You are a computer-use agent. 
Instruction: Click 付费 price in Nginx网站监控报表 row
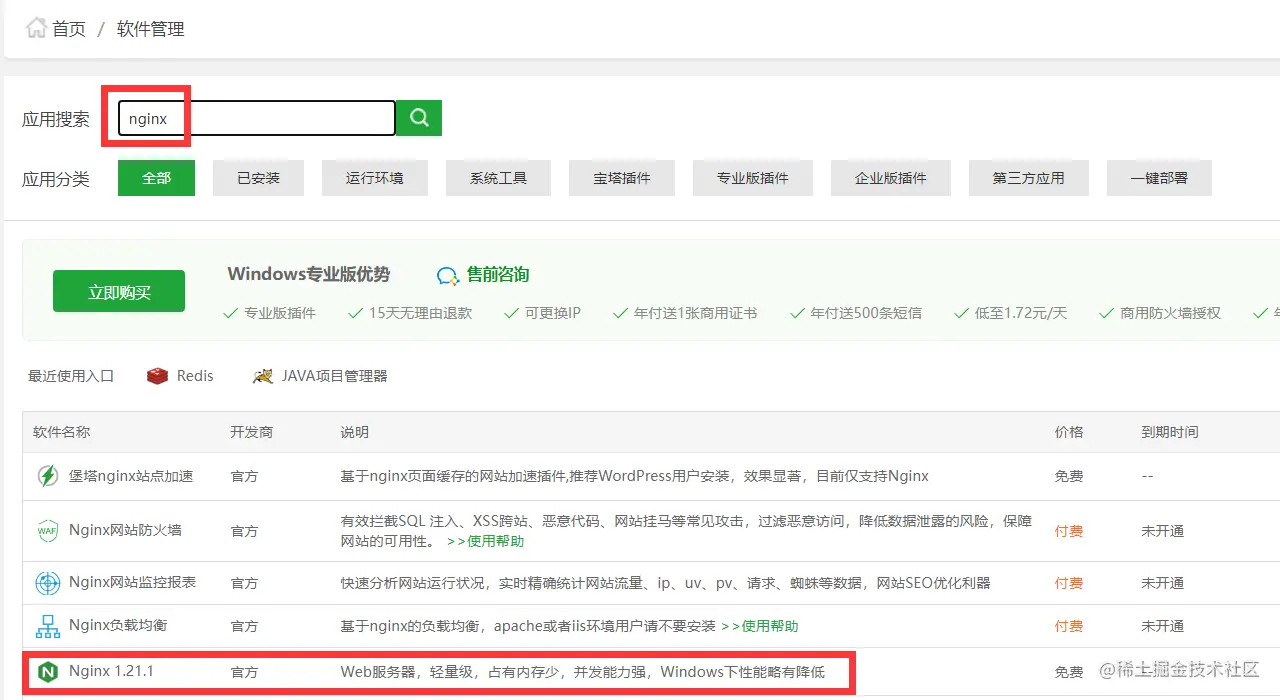[x=1069, y=583]
